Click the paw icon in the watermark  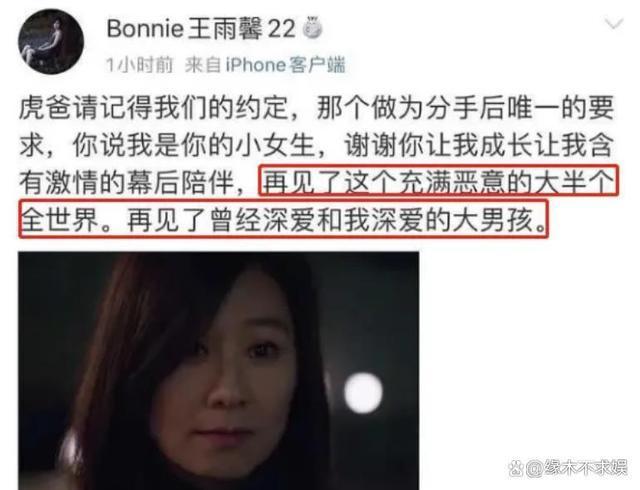516,468
